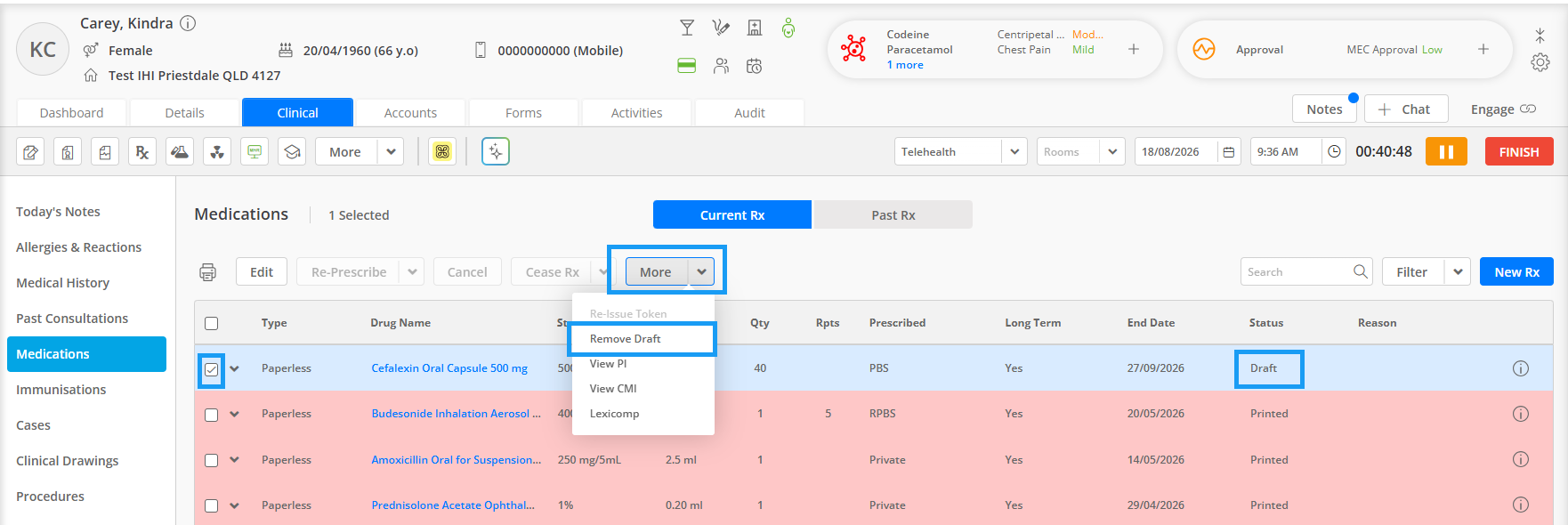Viewport: 1568px width, 525px height.
Task: Add new alert next to MEC Approval
Action: [1483, 49]
